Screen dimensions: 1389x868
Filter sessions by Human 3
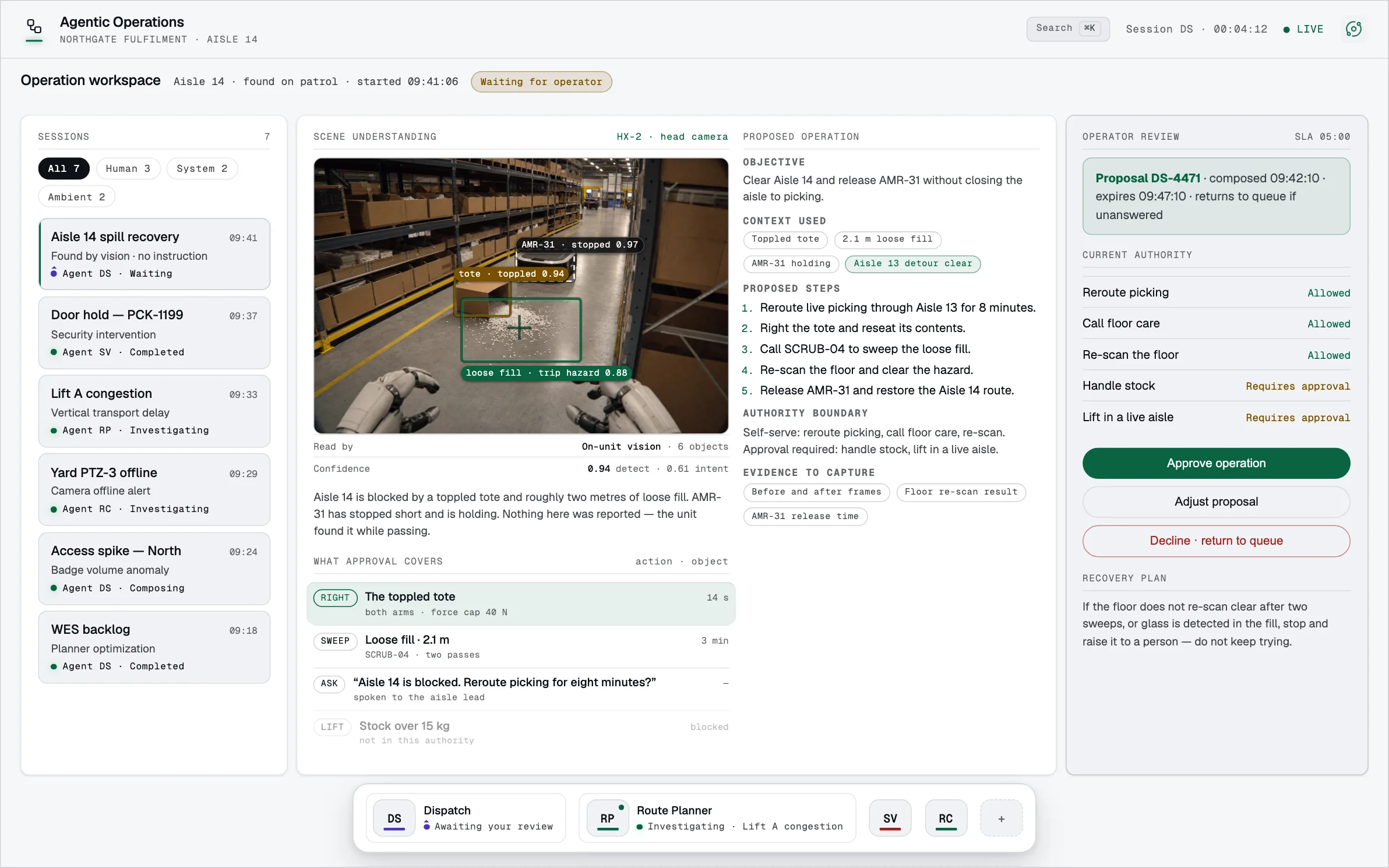(x=128, y=168)
